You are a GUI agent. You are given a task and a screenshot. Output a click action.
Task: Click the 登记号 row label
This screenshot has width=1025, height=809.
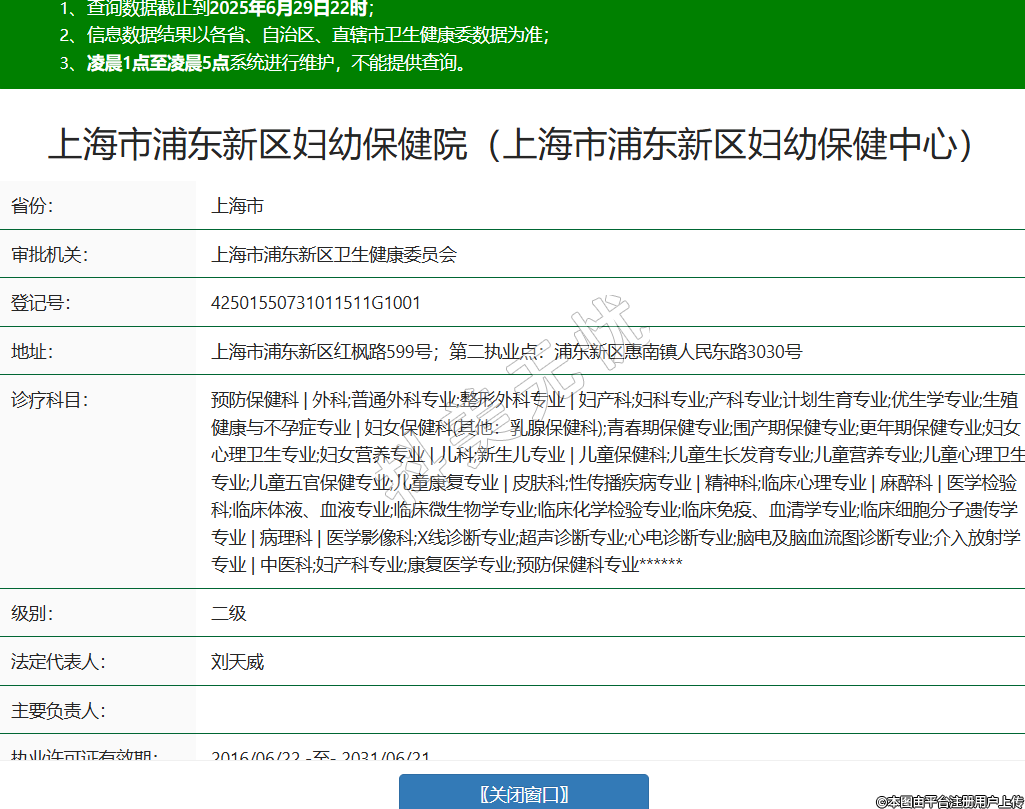pyautogui.click(x=40, y=303)
